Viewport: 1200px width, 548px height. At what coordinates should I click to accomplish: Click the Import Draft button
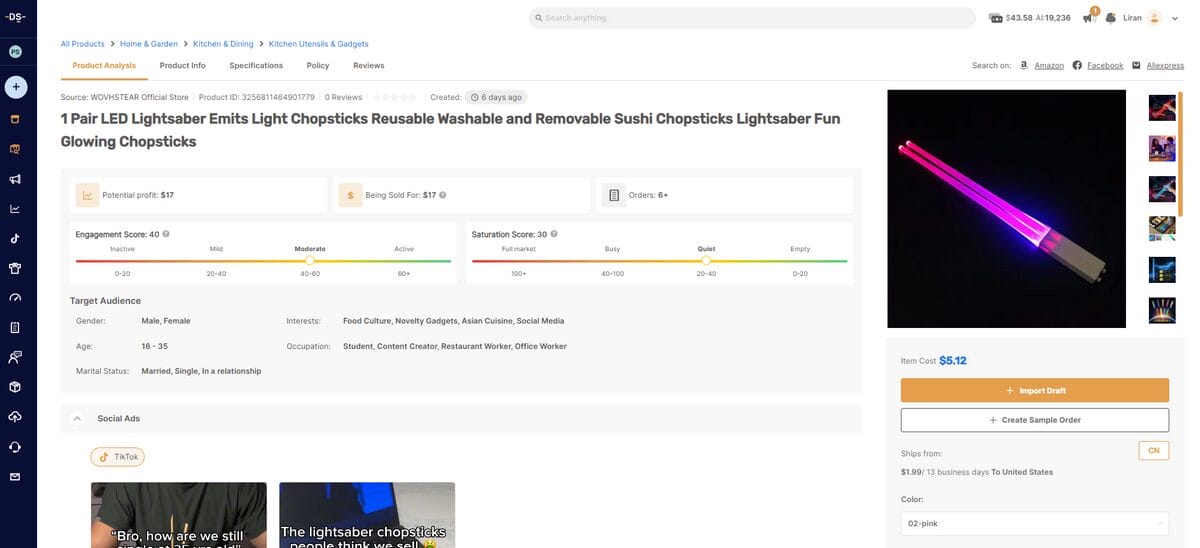tap(1034, 390)
